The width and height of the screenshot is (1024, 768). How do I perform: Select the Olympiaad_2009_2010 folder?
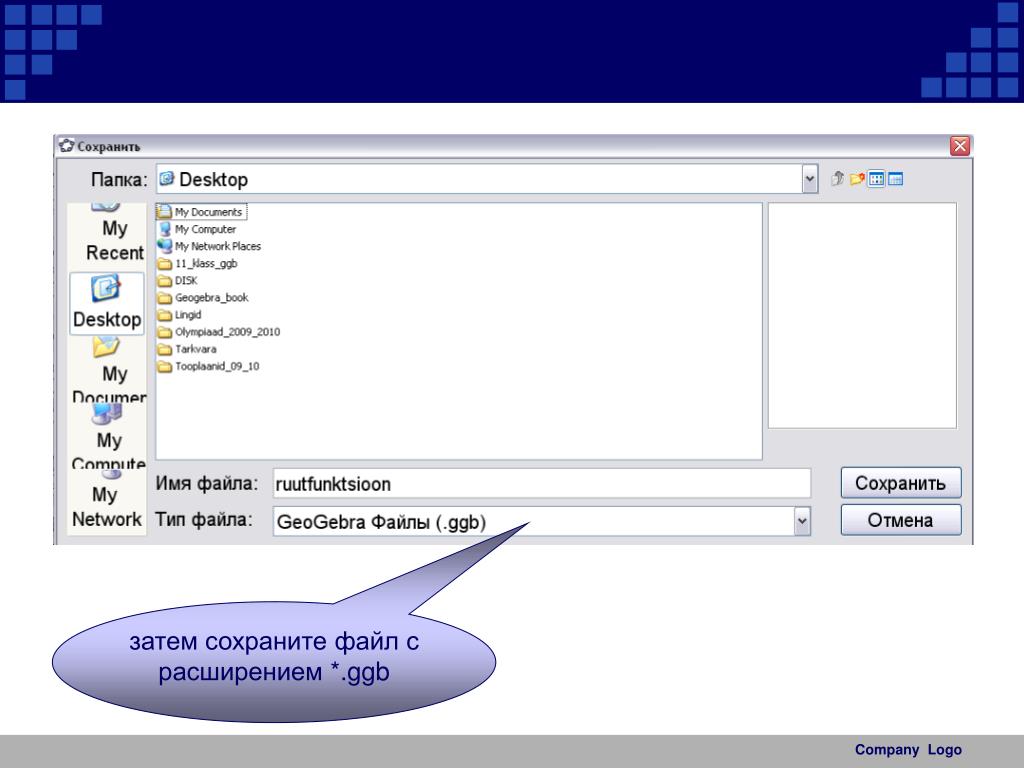(219, 332)
